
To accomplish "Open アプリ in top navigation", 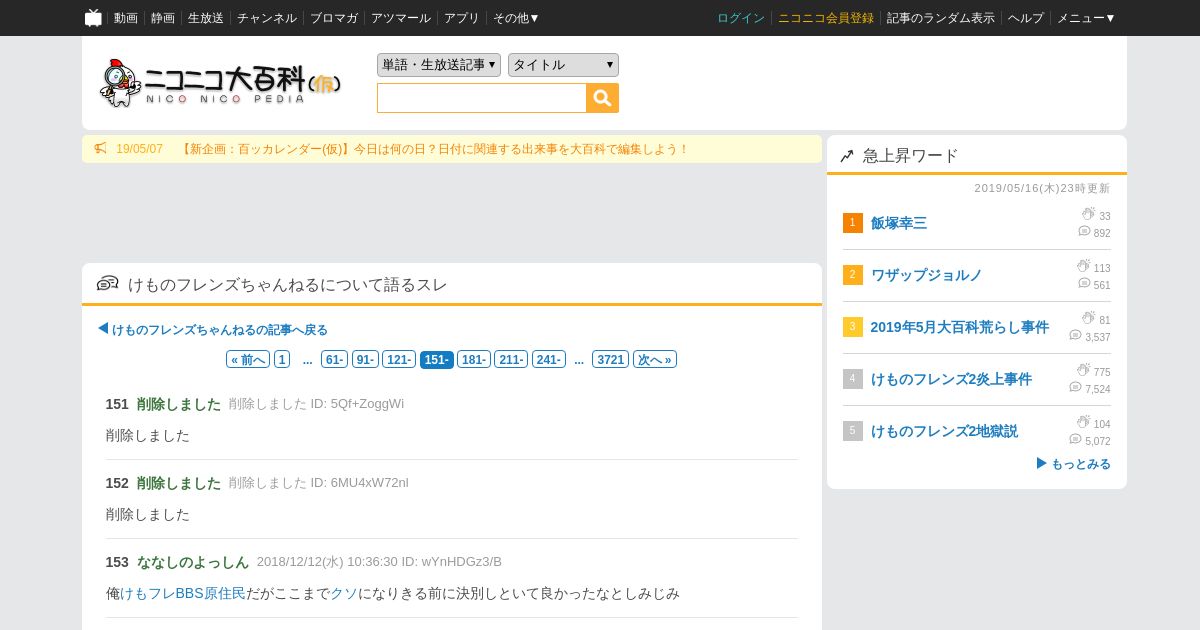I will pyautogui.click(x=462, y=18).
